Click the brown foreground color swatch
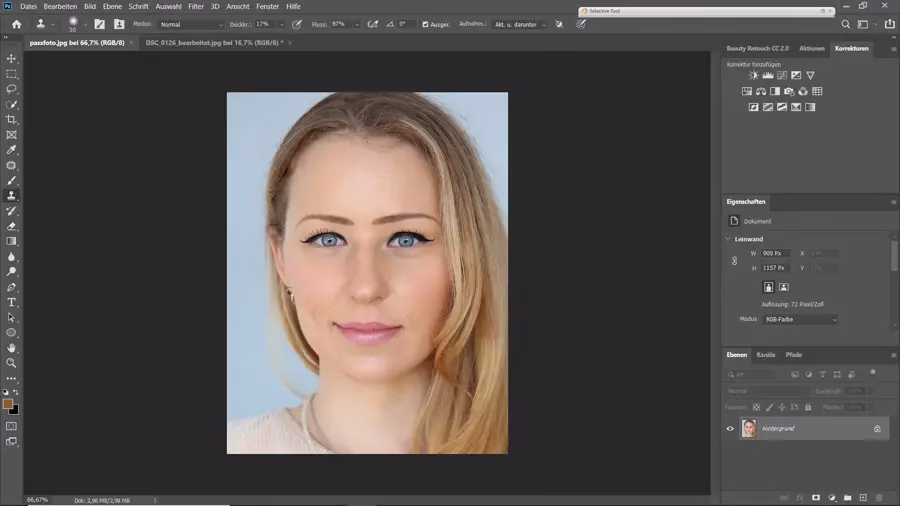This screenshot has width=900, height=506. (x=8, y=404)
